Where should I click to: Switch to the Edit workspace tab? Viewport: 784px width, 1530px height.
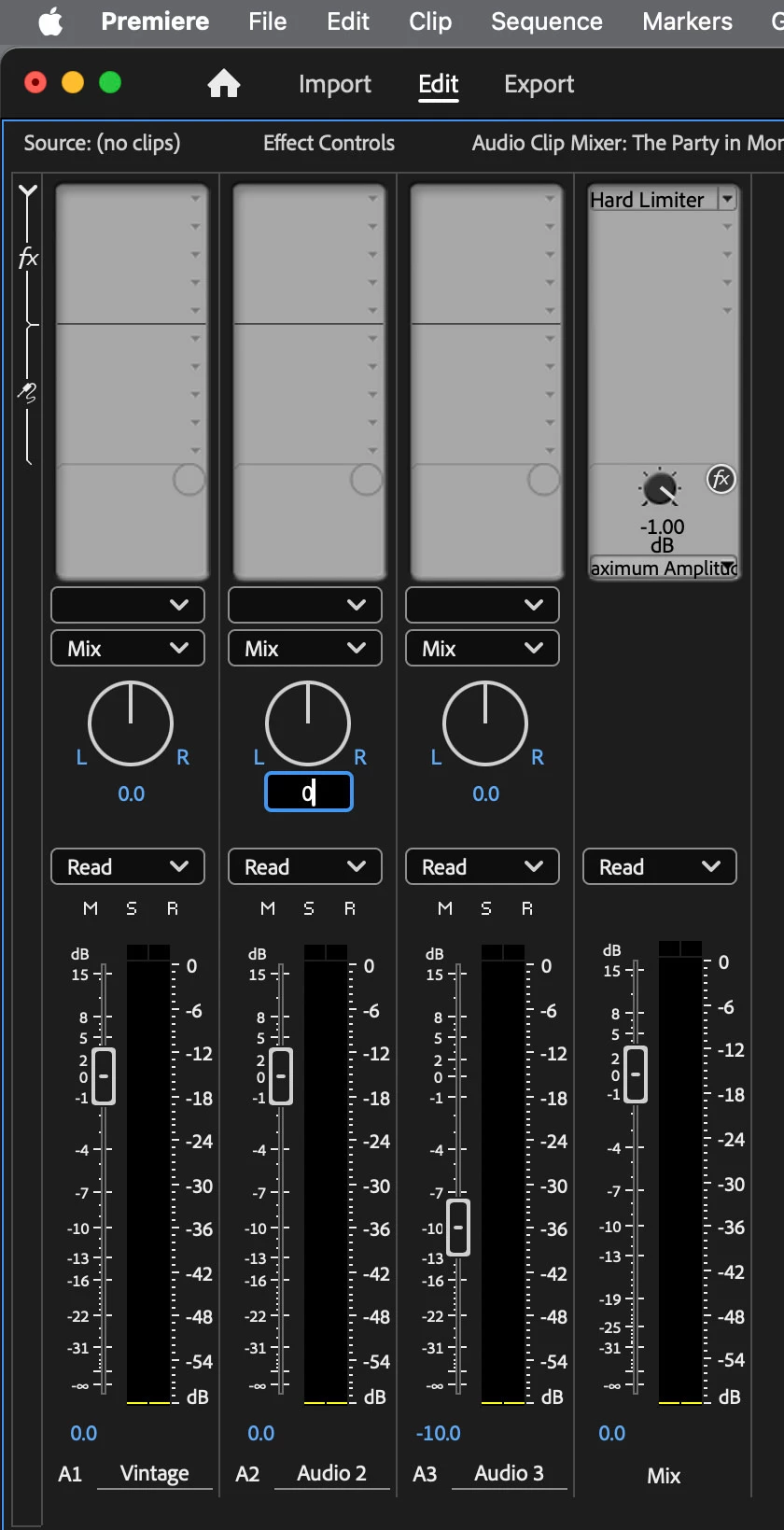coord(439,84)
